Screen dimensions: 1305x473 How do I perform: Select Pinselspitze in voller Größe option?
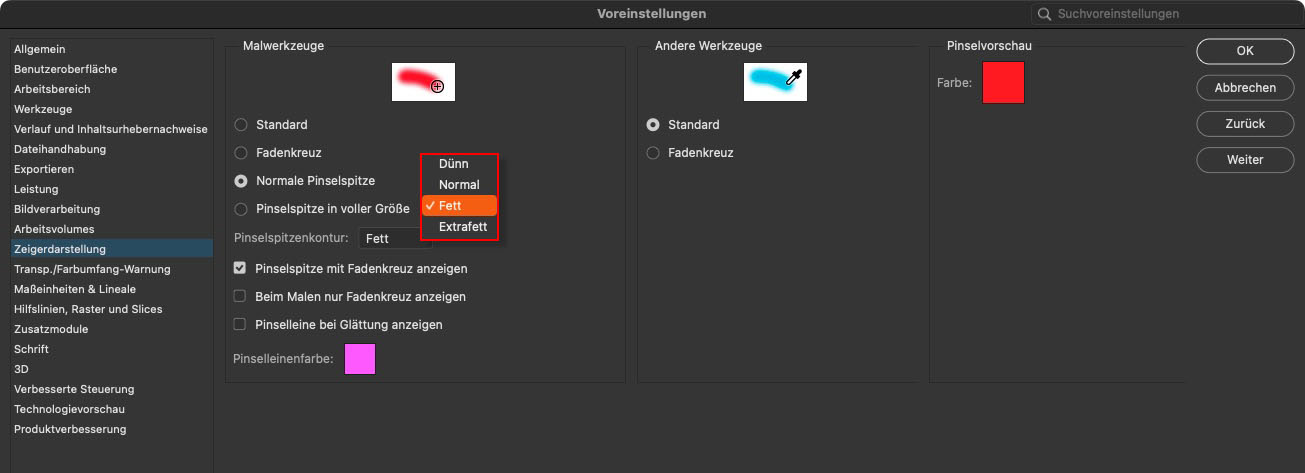[x=241, y=209]
